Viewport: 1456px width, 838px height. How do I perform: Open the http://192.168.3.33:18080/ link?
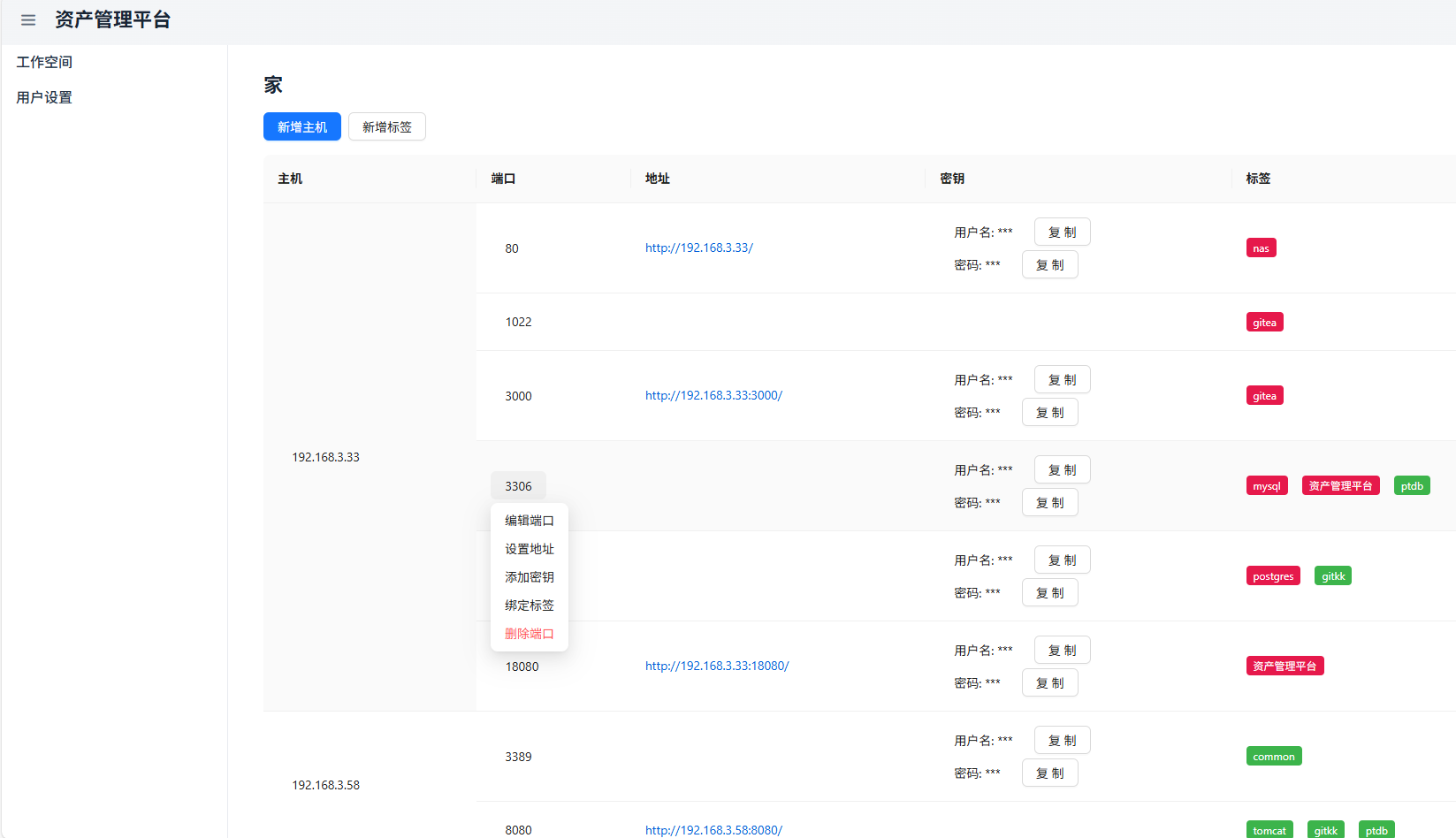pos(716,667)
